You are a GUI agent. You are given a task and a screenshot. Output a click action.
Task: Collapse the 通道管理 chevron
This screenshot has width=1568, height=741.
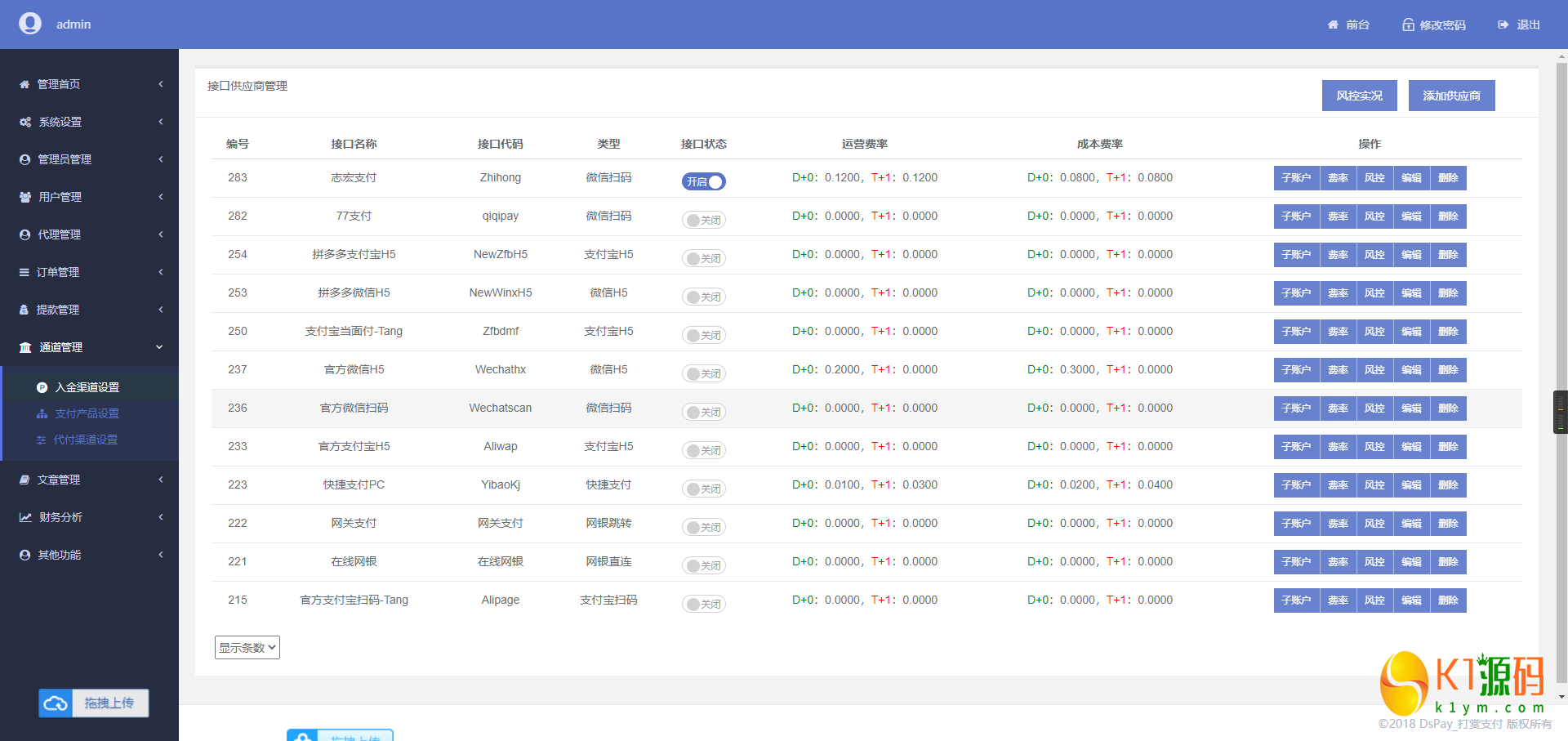[159, 347]
